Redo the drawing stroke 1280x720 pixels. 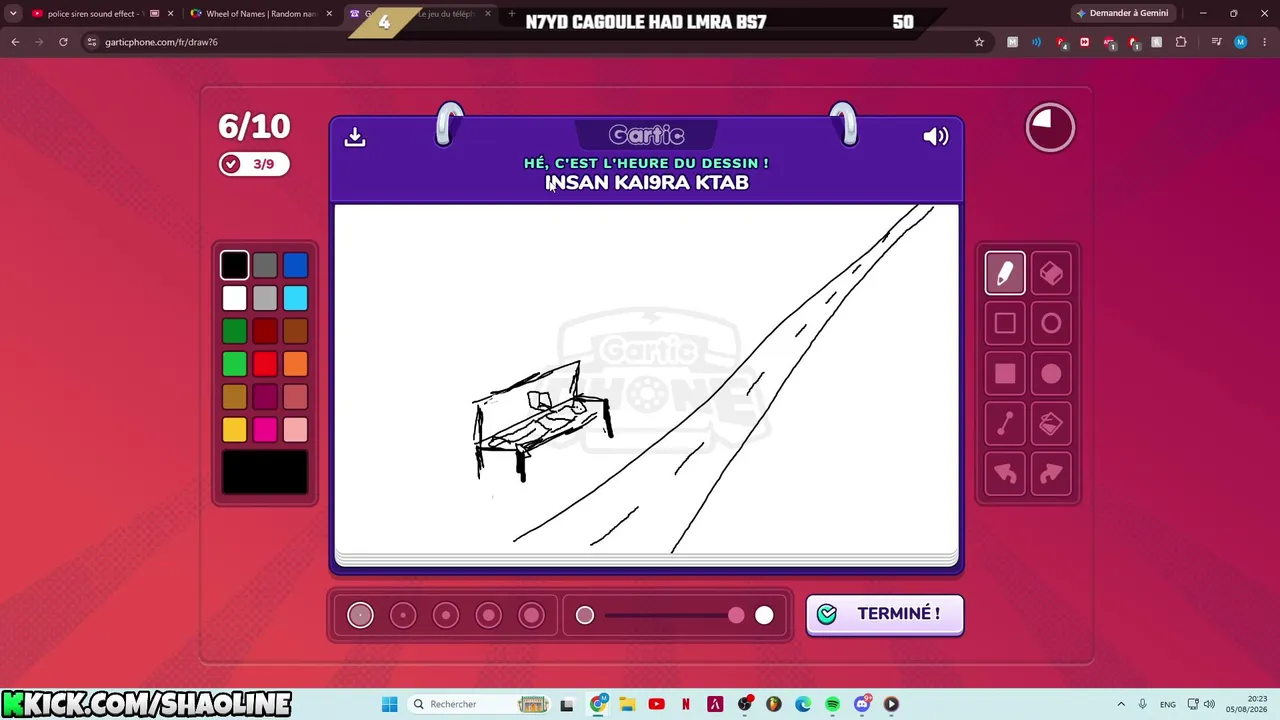1051,474
